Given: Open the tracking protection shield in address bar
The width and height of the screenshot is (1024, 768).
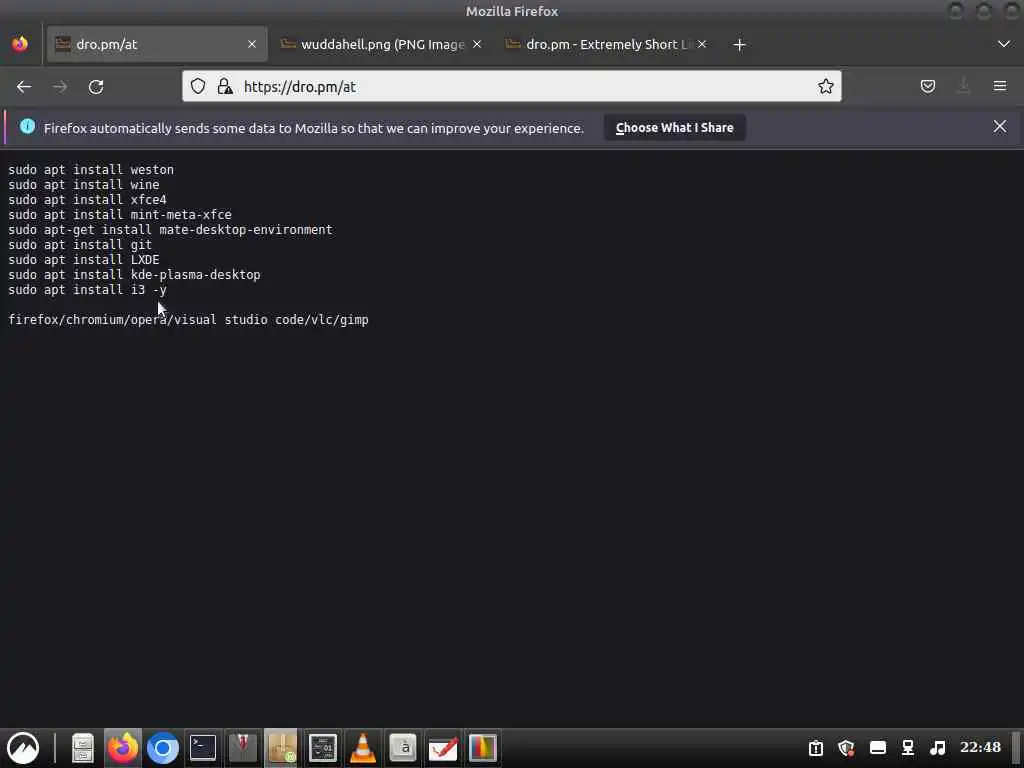Looking at the screenshot, I should 198,86.
